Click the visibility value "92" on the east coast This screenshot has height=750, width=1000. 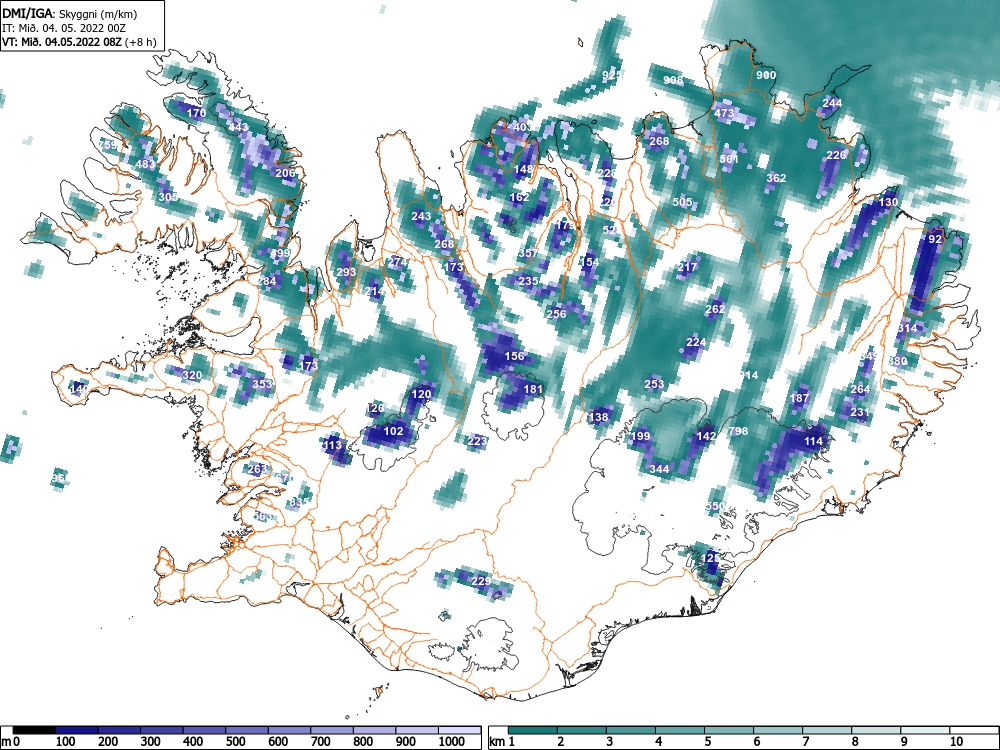pyautogui.click(x=935, y=239)
